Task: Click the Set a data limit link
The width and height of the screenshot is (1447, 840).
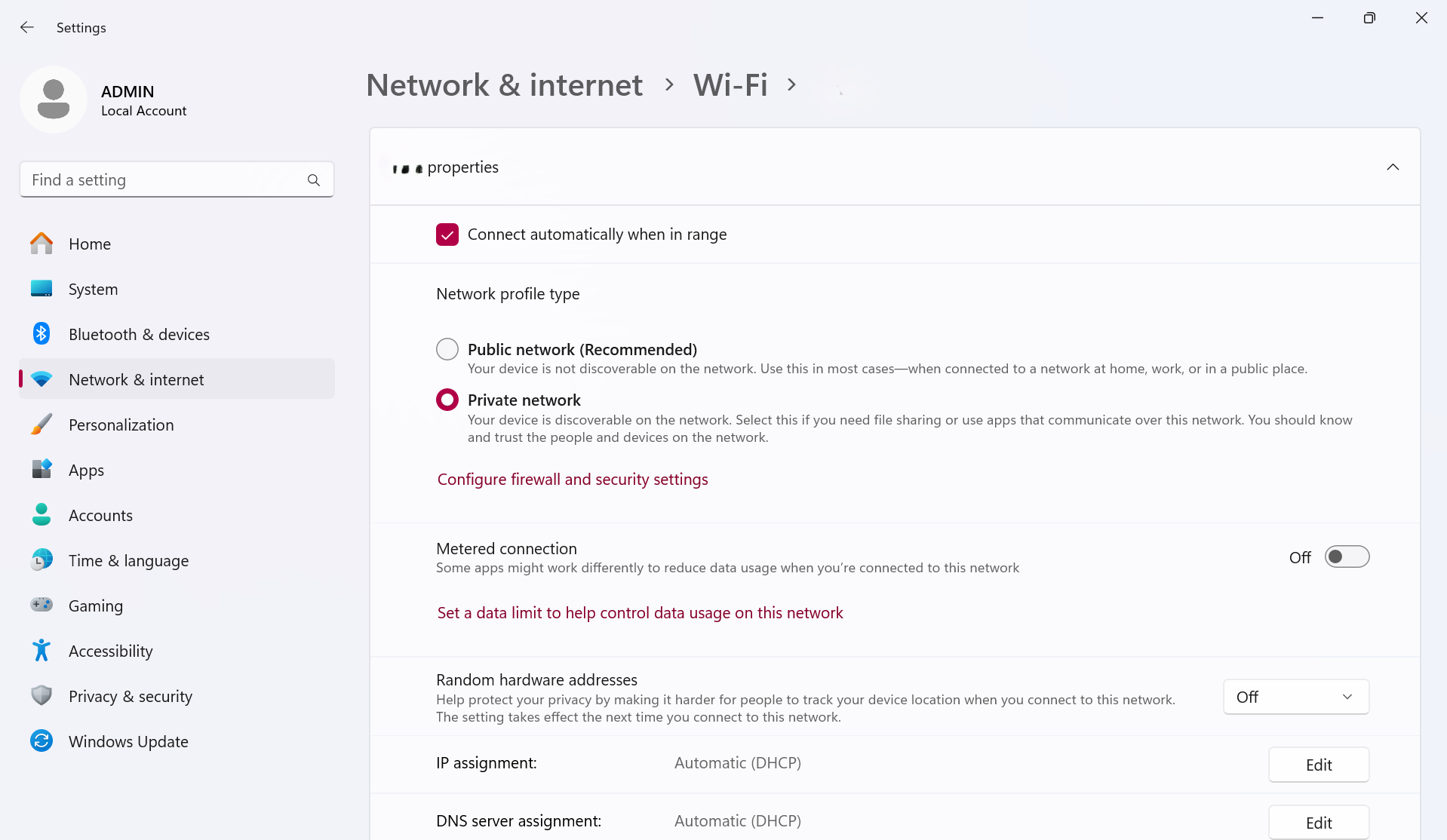Action: click(640, 613)
